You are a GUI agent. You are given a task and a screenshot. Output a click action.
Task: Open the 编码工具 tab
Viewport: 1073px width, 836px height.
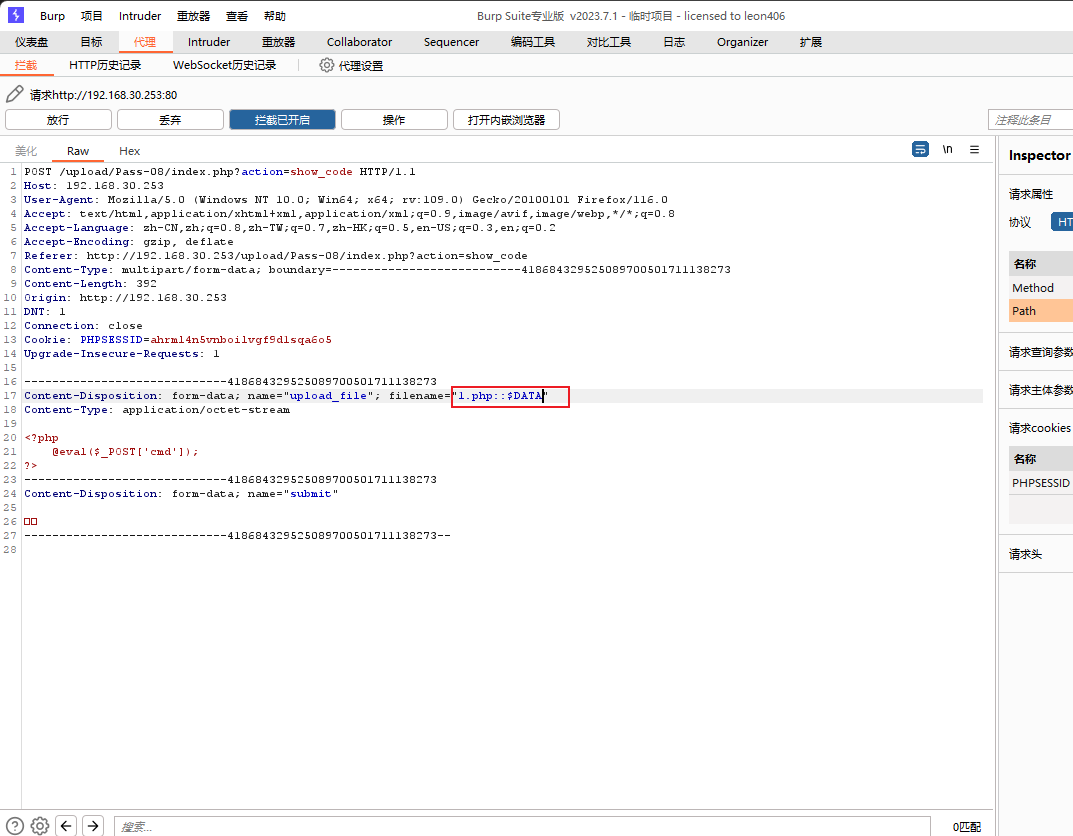(x=532, y=42)
